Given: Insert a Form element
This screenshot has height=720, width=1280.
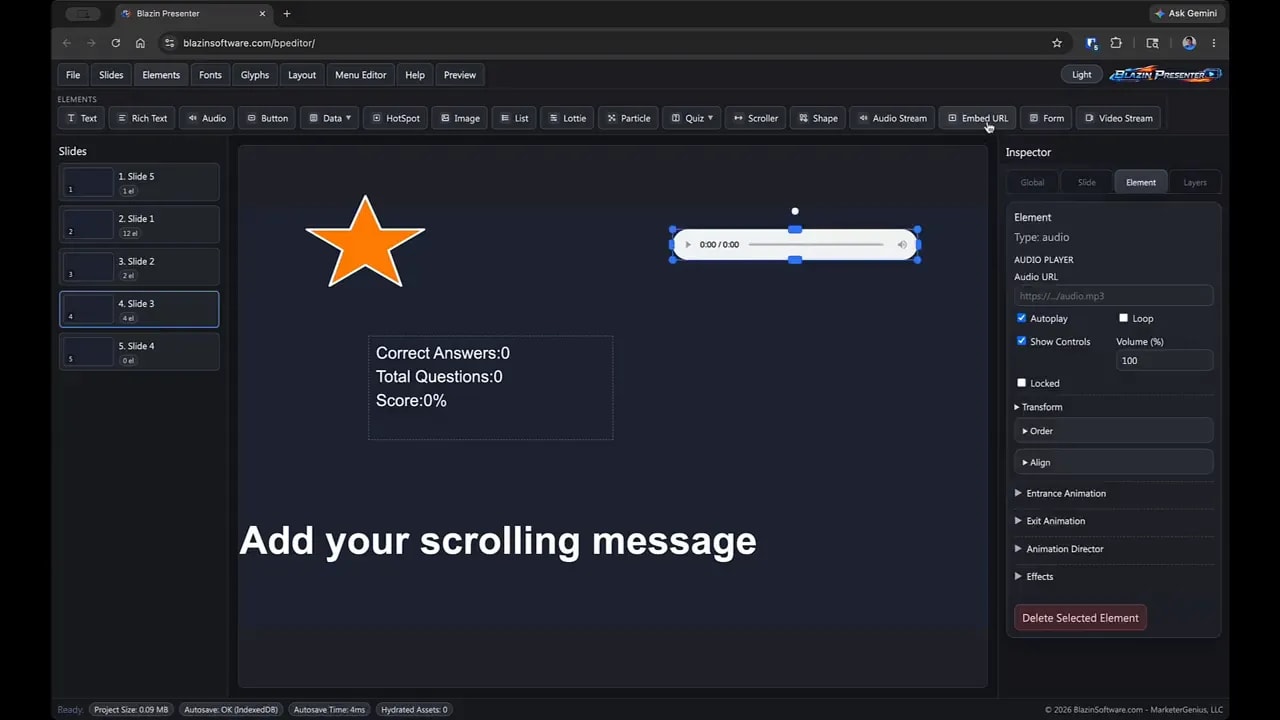Looking at the screenshot, I should click(x=1046, y=118).
